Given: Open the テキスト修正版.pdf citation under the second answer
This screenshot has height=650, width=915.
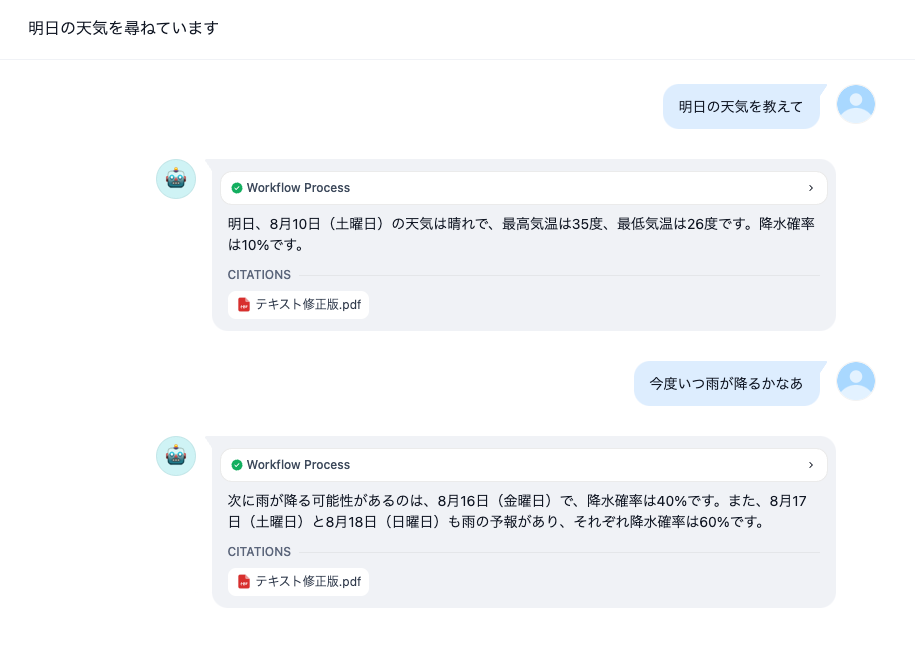Looking at the screenshot, I should [307, 582].
